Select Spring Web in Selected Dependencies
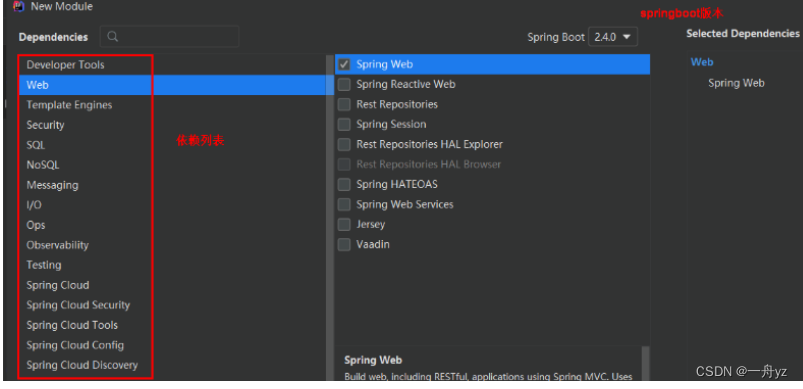 tap(736, 83)
